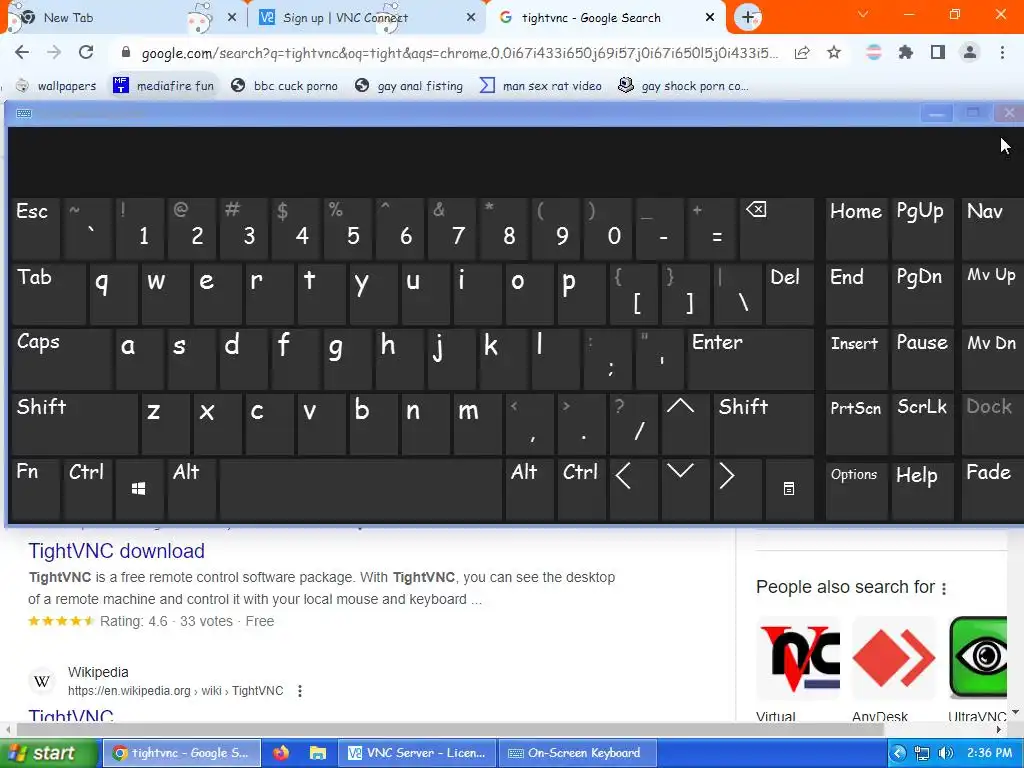Click the Esc key on keyboard
This screenshot has height=768, width=1024.
[x=35, y=228]
